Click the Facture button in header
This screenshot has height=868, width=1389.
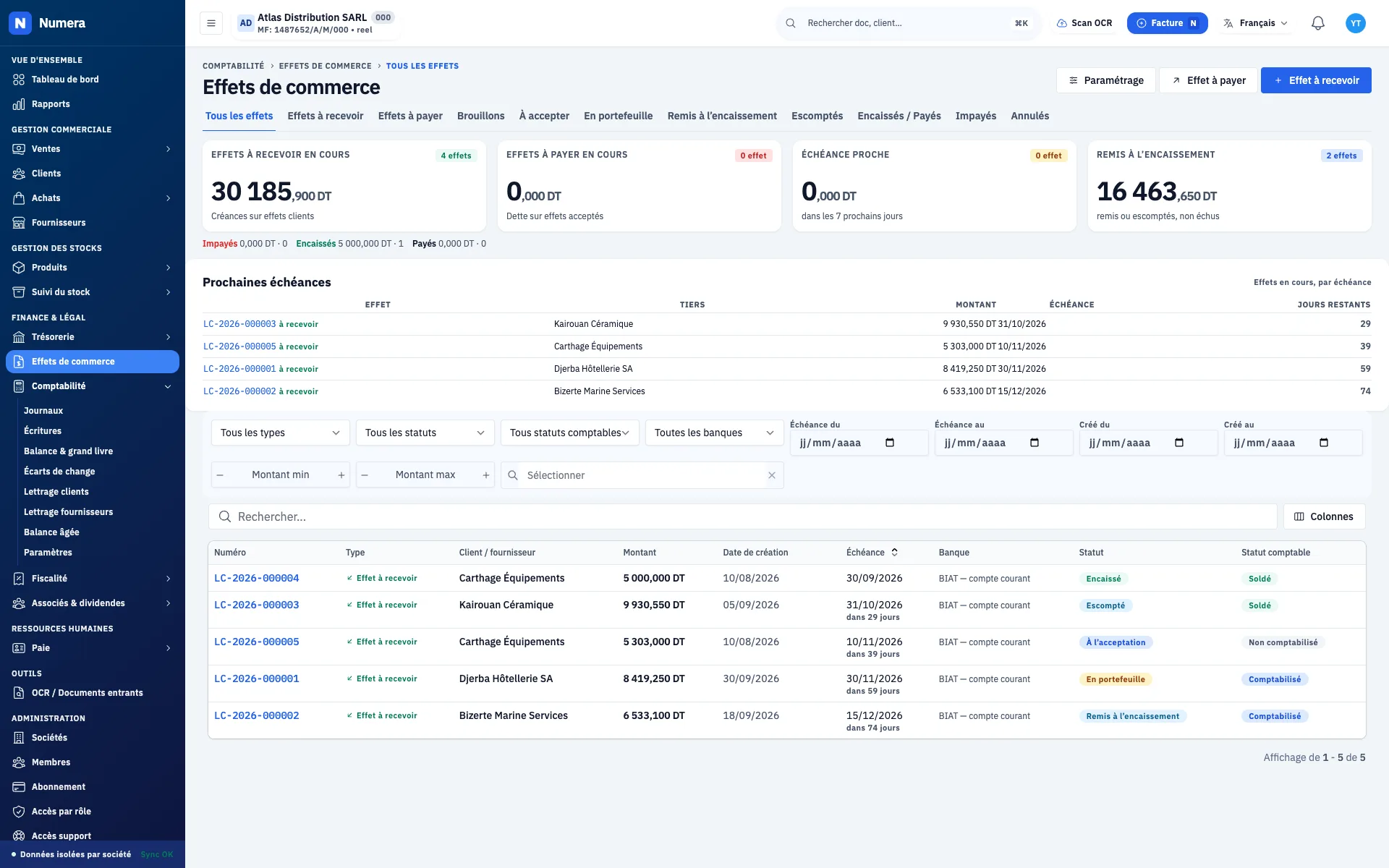point(1167,23)
